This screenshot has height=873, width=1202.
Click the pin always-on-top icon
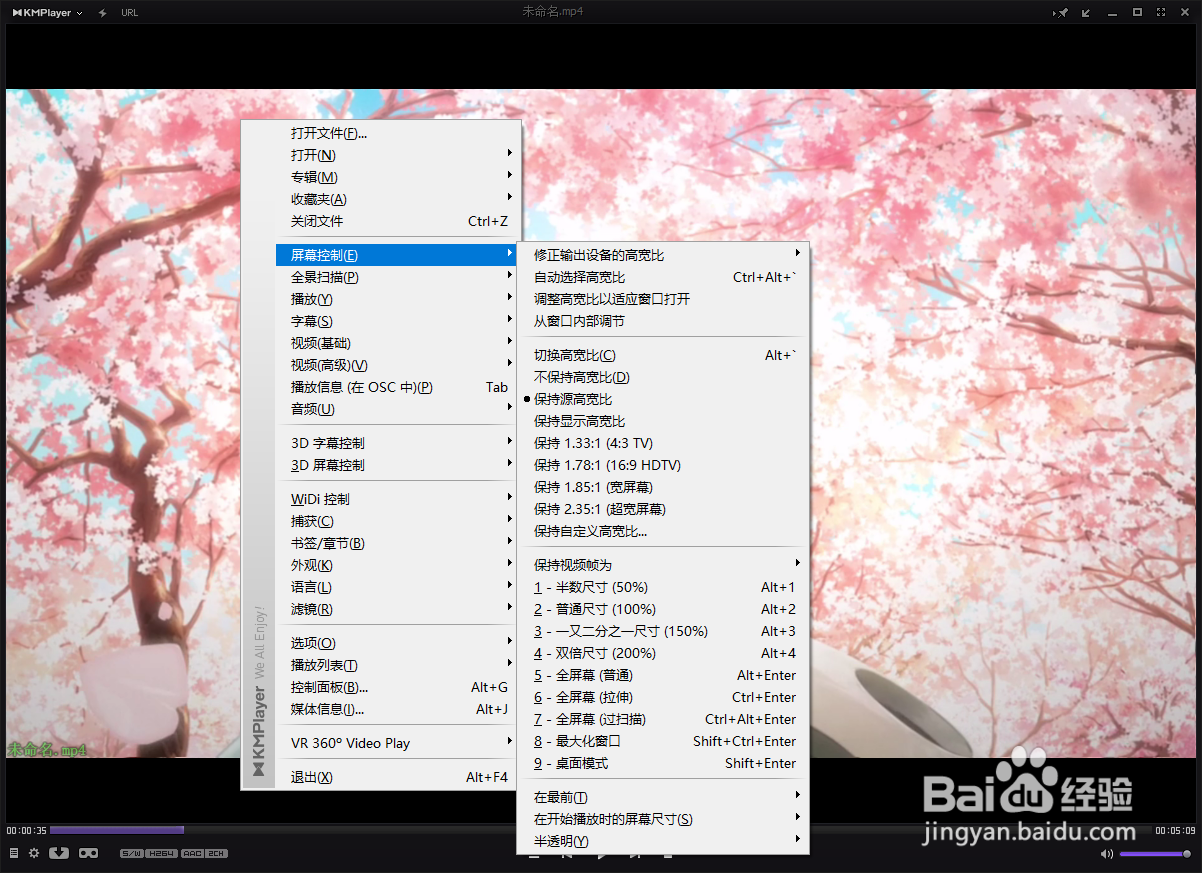(x=1062, y=12)
